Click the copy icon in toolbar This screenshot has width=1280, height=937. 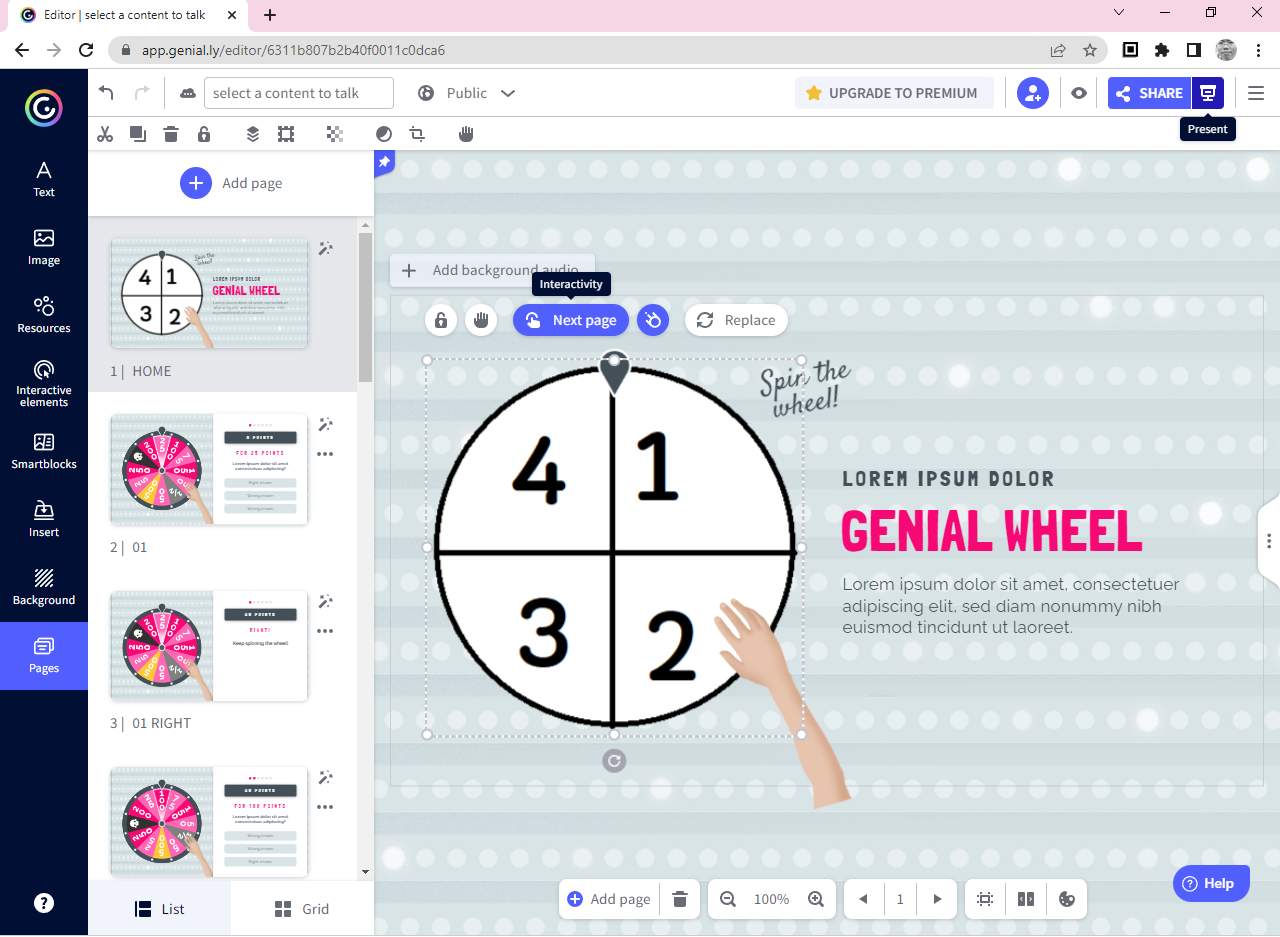(138, 134)
